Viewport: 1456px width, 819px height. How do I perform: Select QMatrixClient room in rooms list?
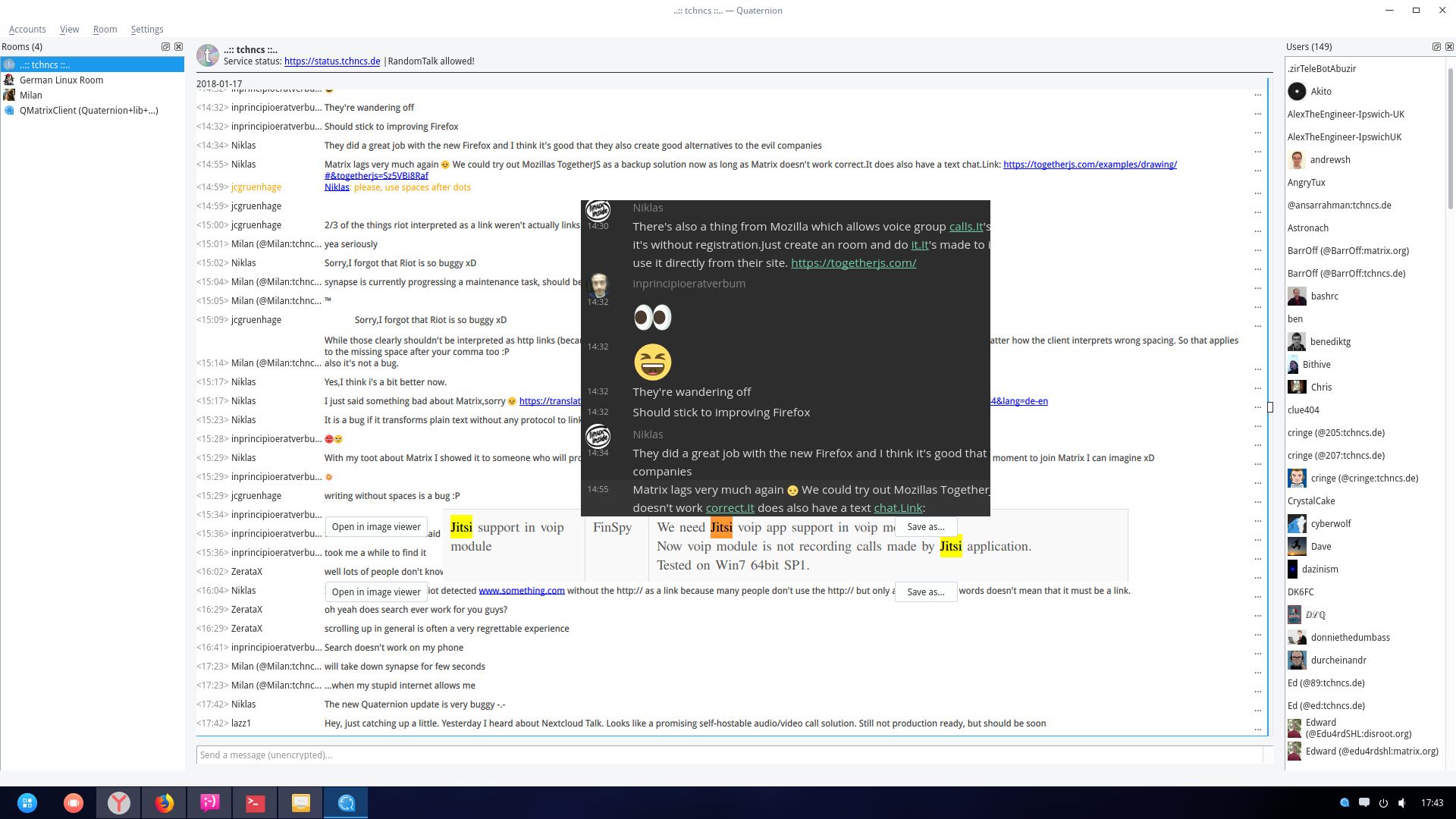coord(89,110)
